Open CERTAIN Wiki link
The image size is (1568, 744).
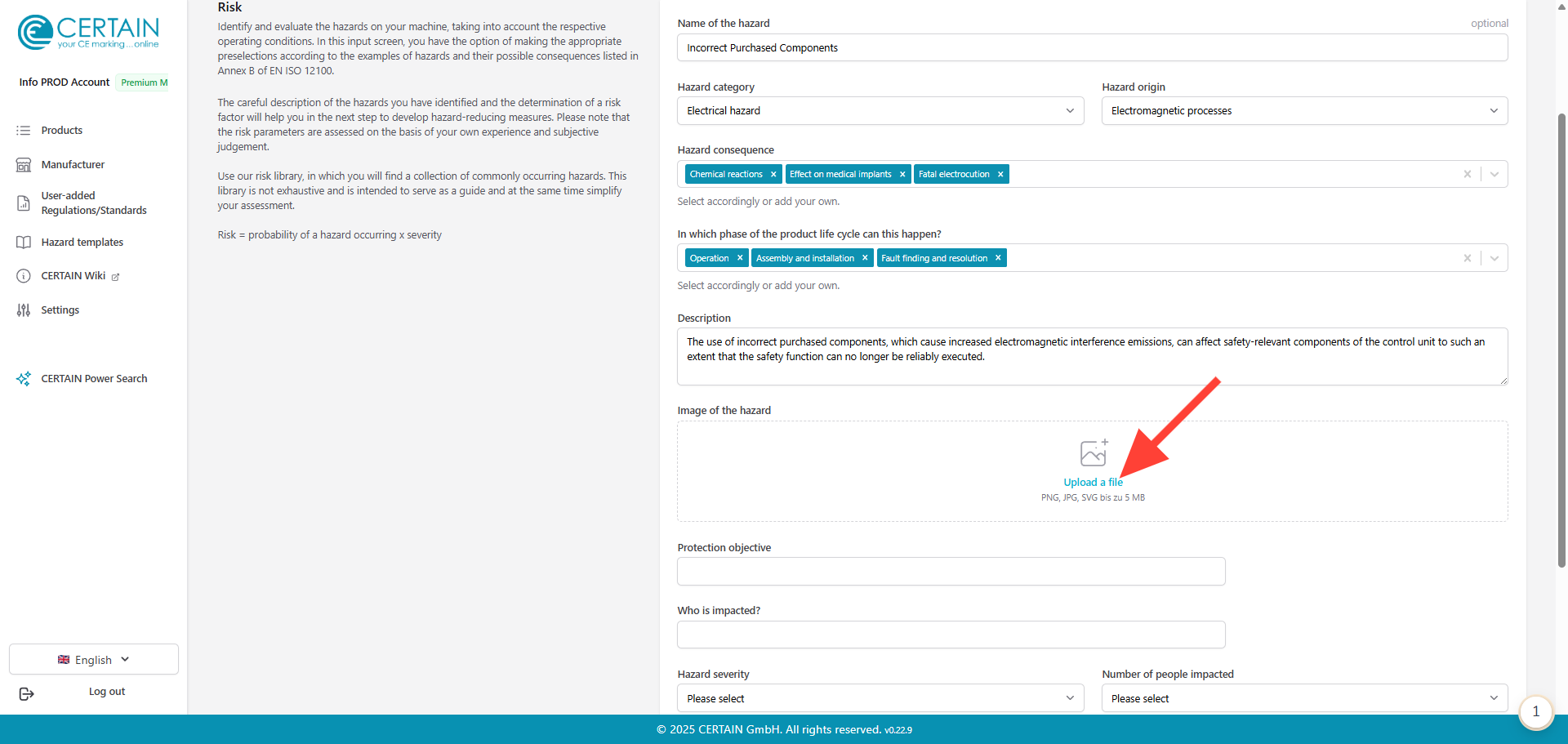(73, 276)
